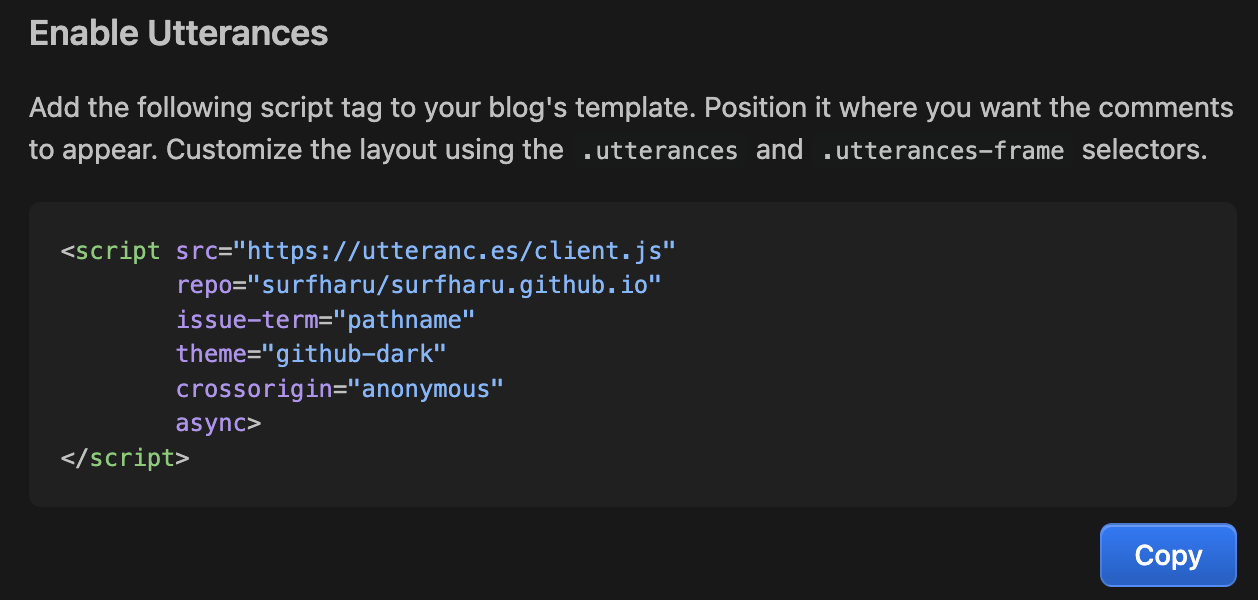This screenshot has height=600, width=1258.
Task: Click the "anonymous" crossorigin value
Action: [418, 388]
